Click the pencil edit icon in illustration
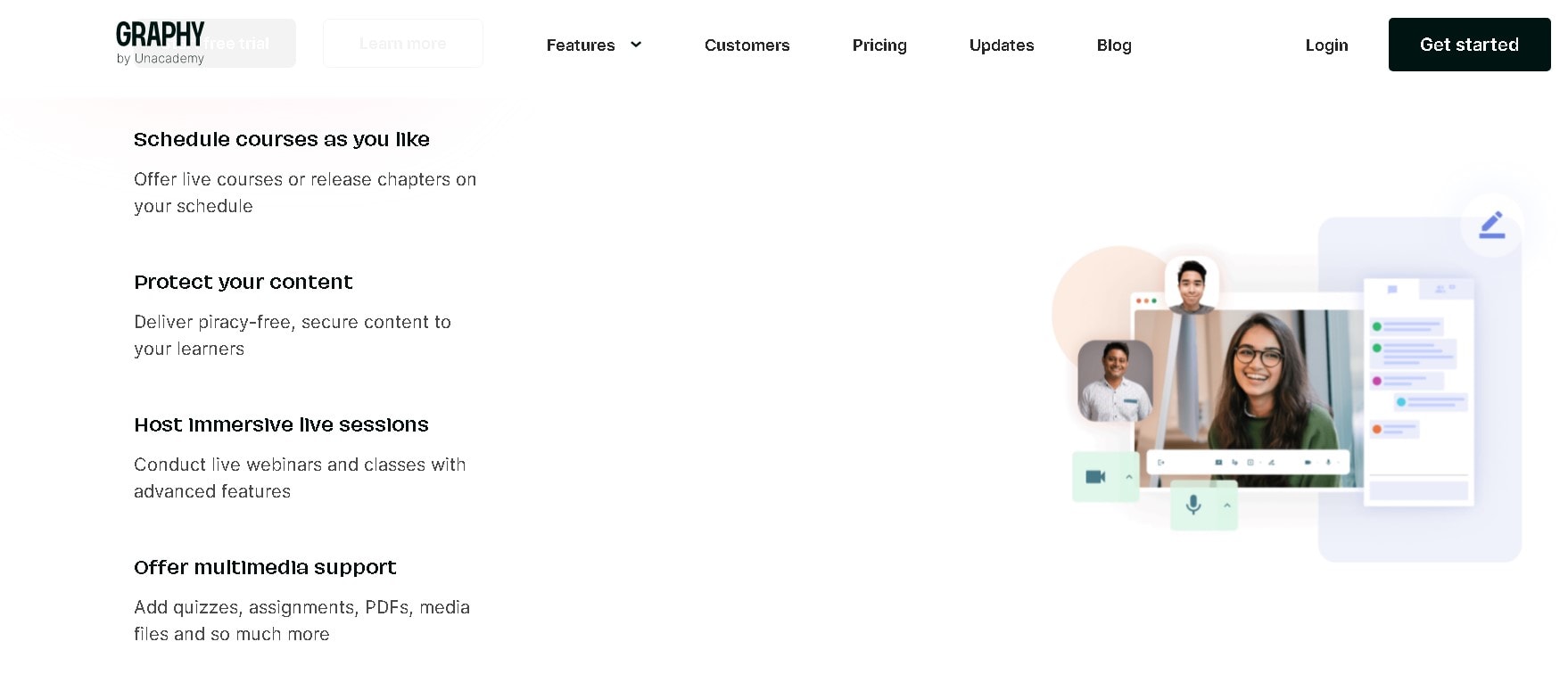The height and width of the screenshot is (691, 1568). (1491, 225)
